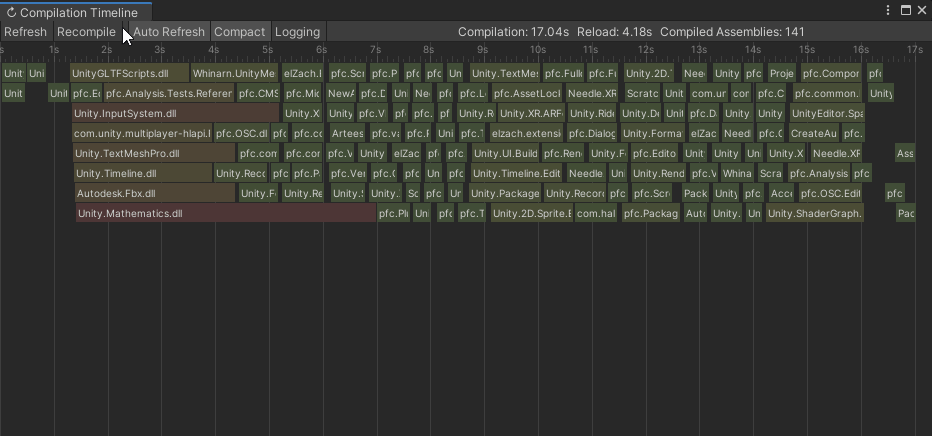The width and height of the screenshot is (932, 436).
Task: Click the Whina bar in sixth row
Action: [x=736, y=173]
